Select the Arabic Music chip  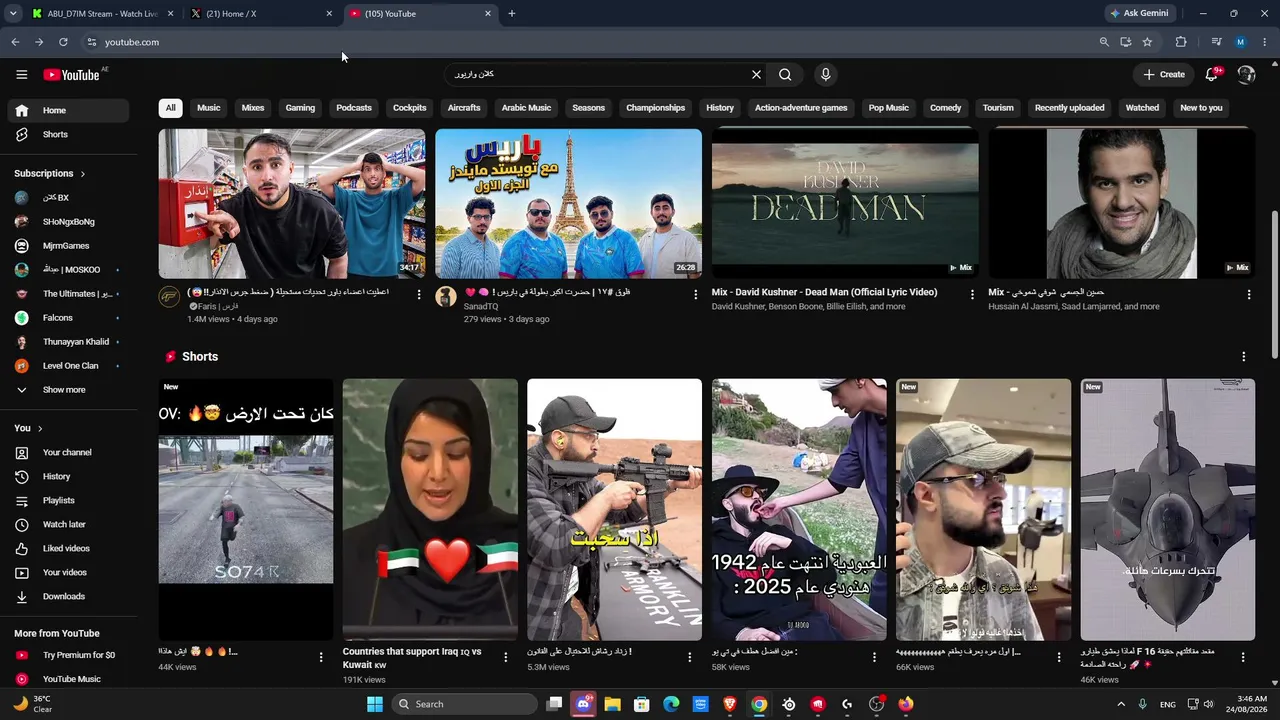(x=526, y=108)
